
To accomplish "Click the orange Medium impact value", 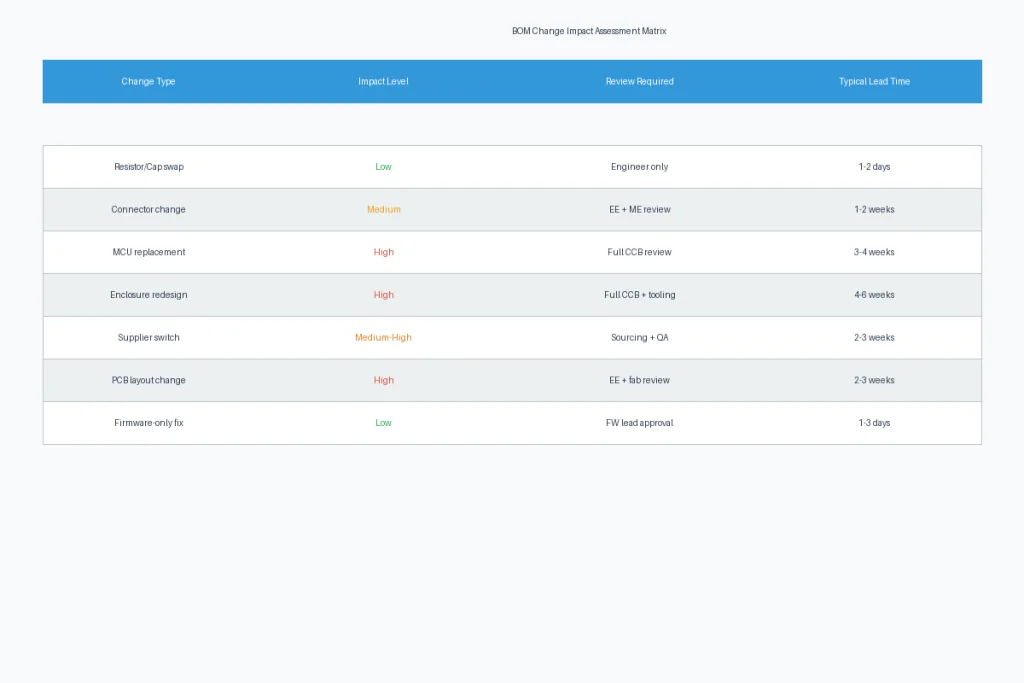I will point(383,210).
